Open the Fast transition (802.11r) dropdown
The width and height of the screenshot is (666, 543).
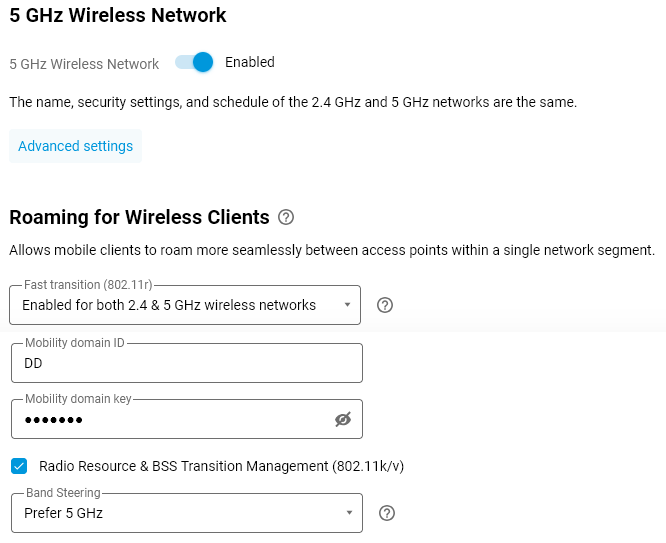point(170,305)
